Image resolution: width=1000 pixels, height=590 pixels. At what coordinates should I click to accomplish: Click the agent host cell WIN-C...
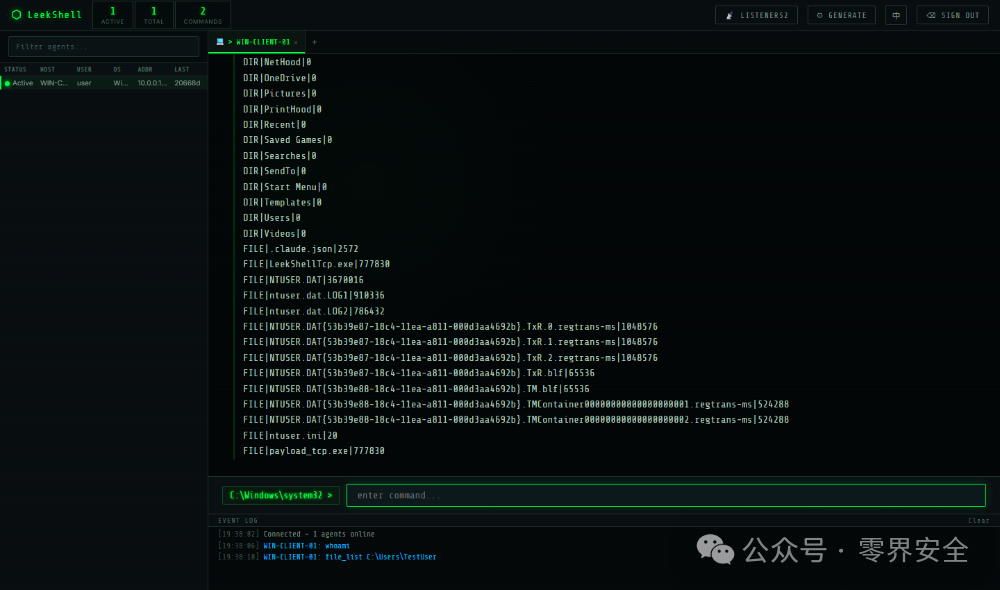(54, 83)
